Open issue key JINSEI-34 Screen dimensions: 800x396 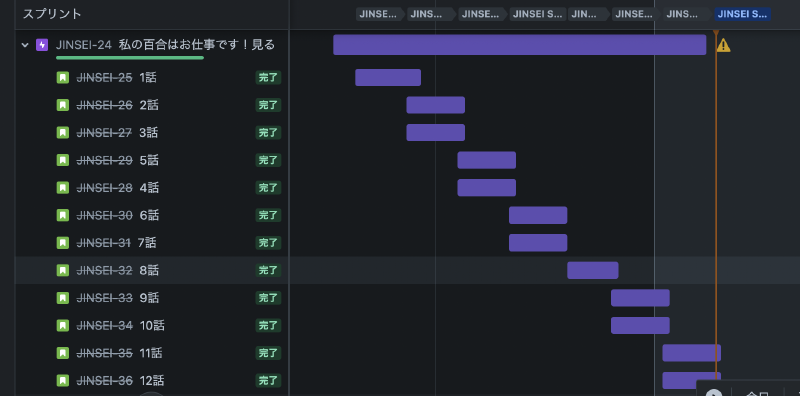104,325
